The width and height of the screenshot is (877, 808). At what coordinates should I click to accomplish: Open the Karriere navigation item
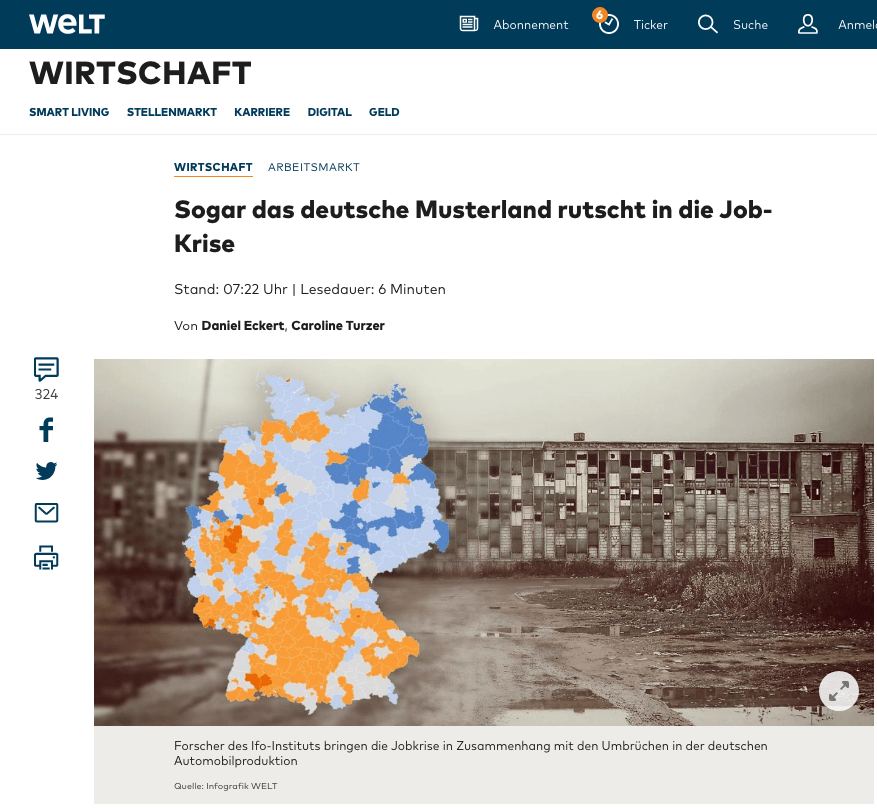(262, 112)
